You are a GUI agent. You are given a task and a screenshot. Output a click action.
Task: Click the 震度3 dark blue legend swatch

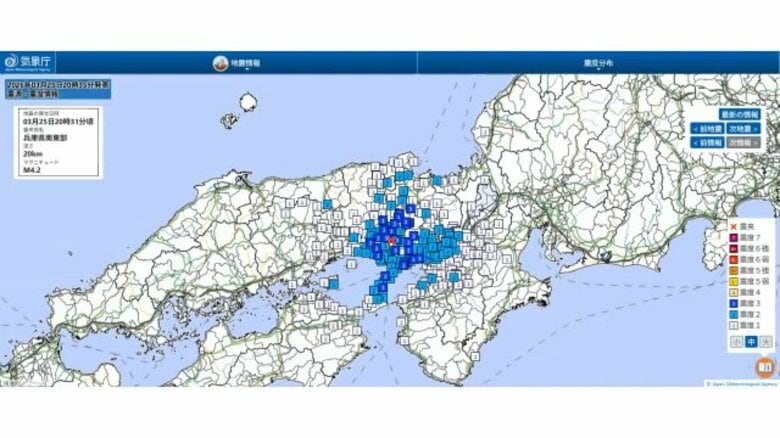(733, 304)
